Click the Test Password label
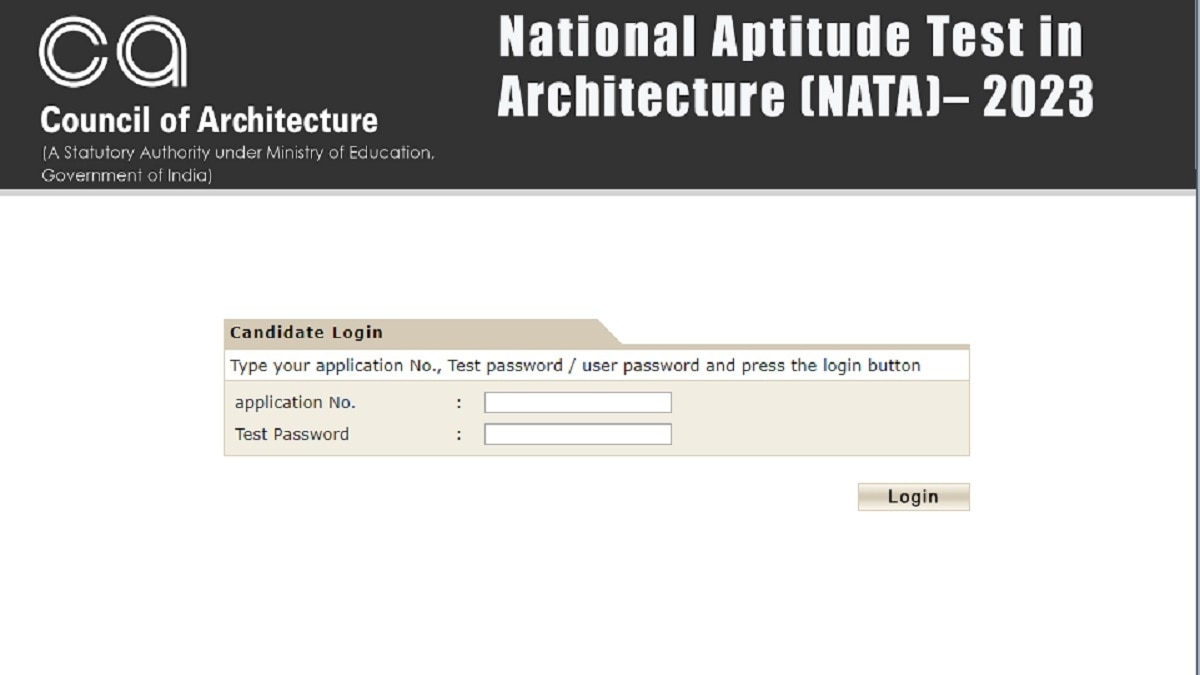 [x=291, y=434]
